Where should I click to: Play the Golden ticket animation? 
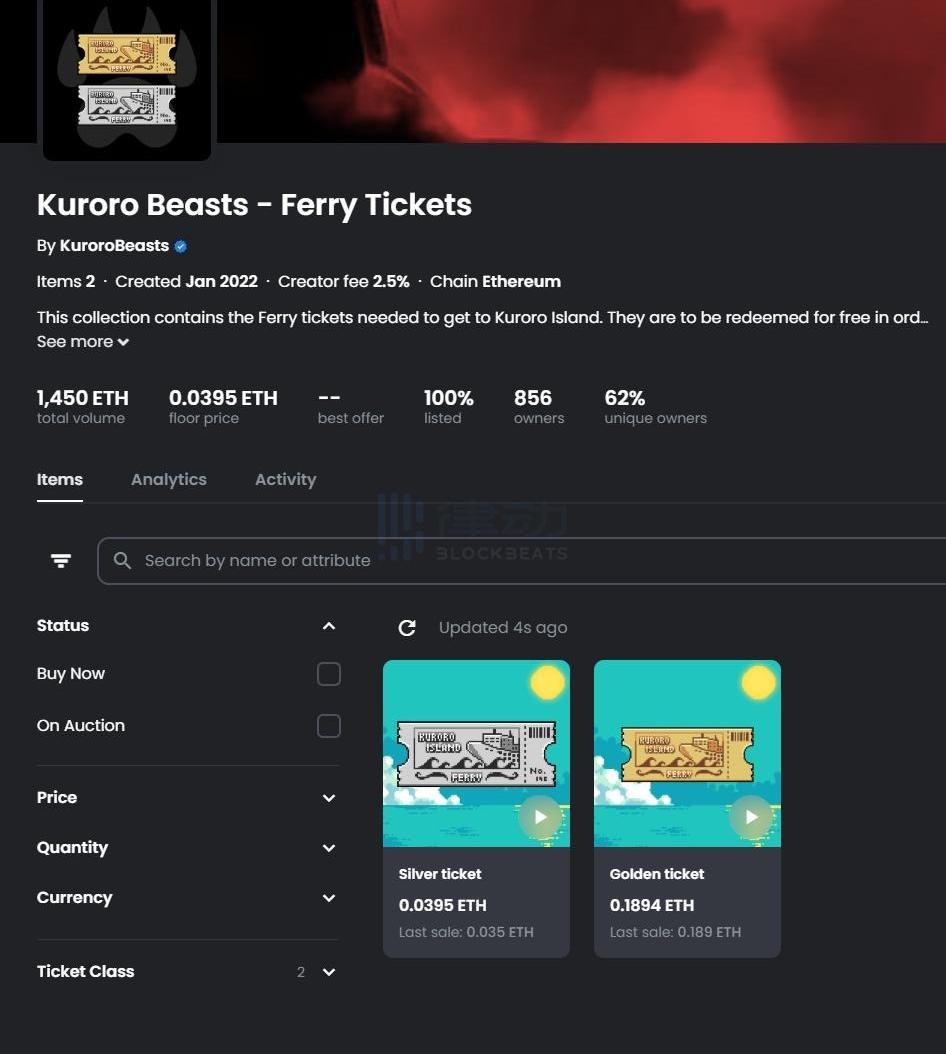[752, 817]
